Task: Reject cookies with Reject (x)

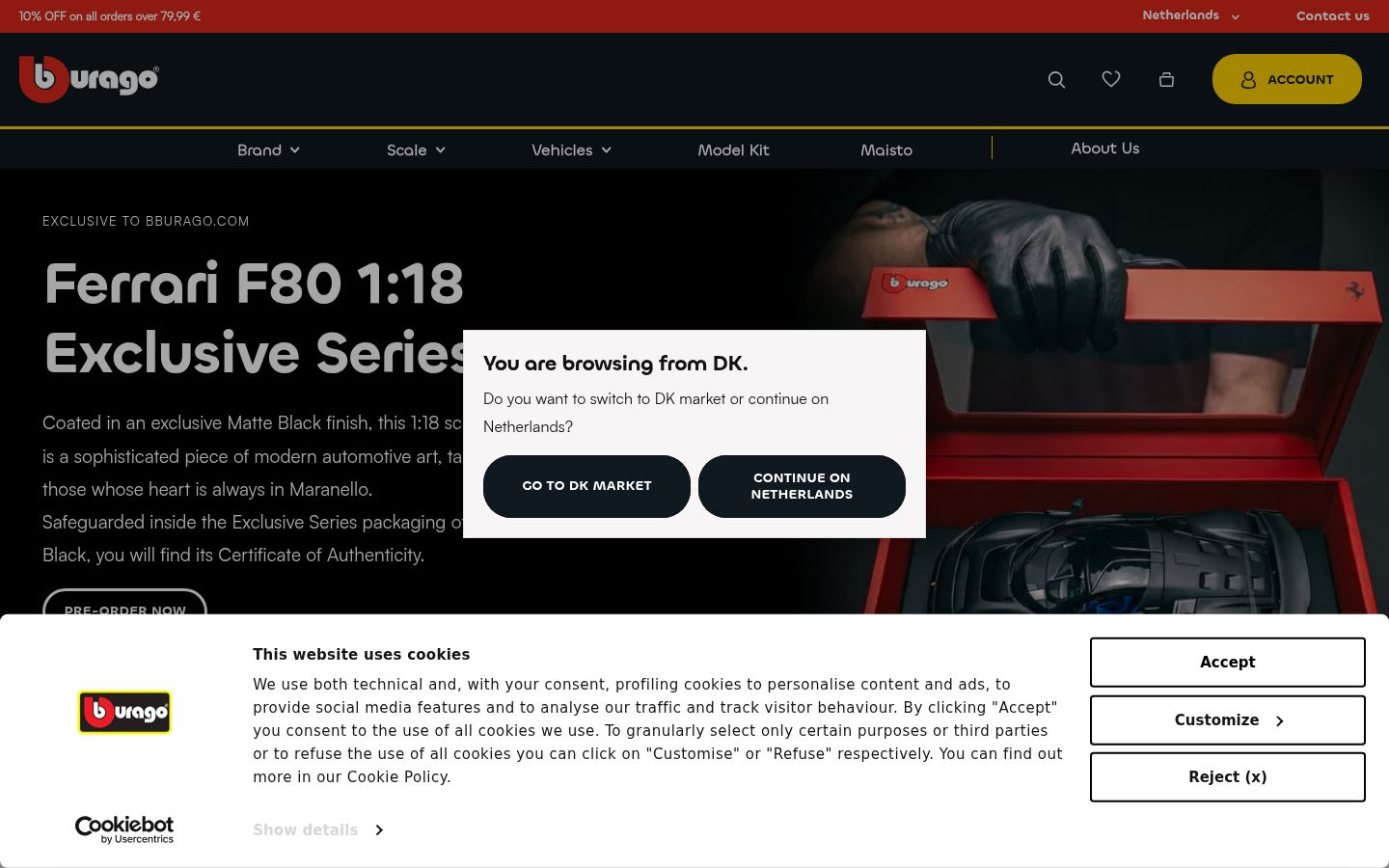Action: (1227, 777)
